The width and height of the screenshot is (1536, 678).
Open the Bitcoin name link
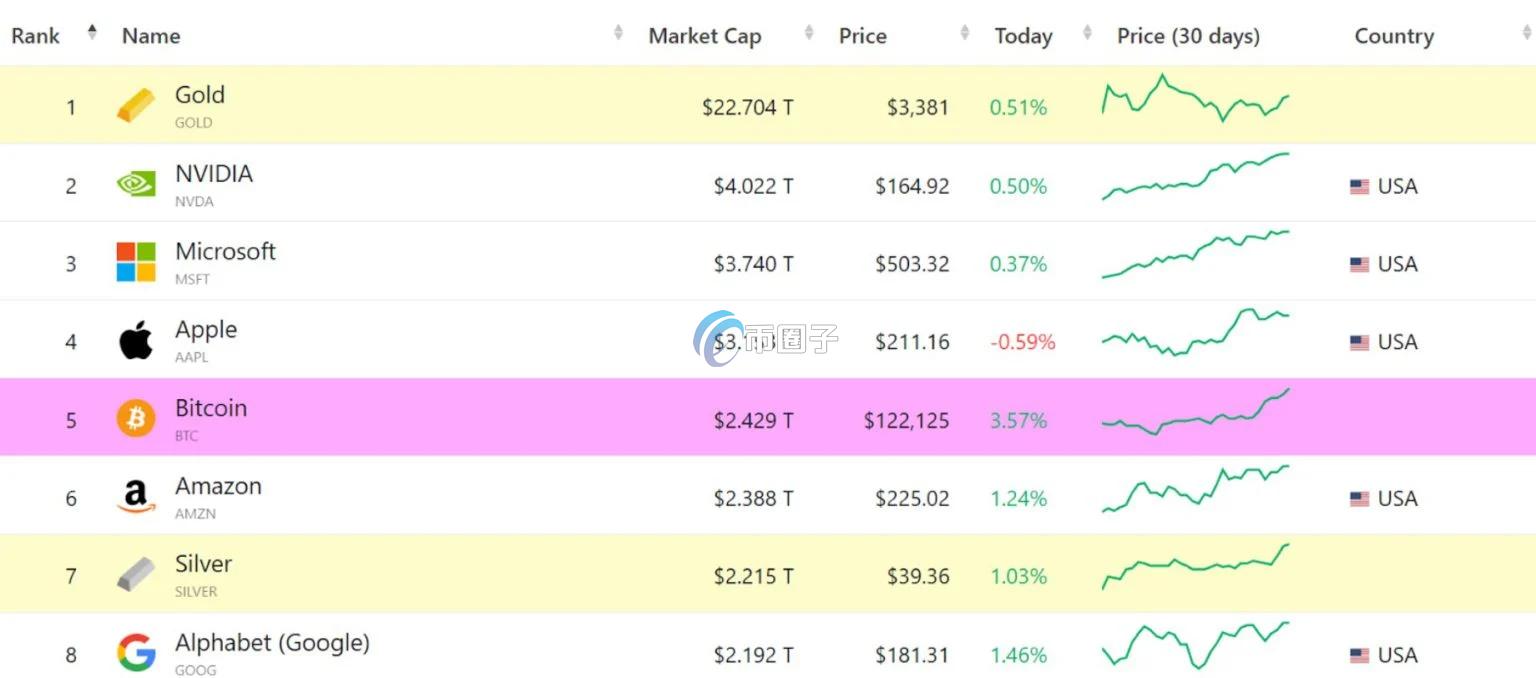(x=211, y=408)
